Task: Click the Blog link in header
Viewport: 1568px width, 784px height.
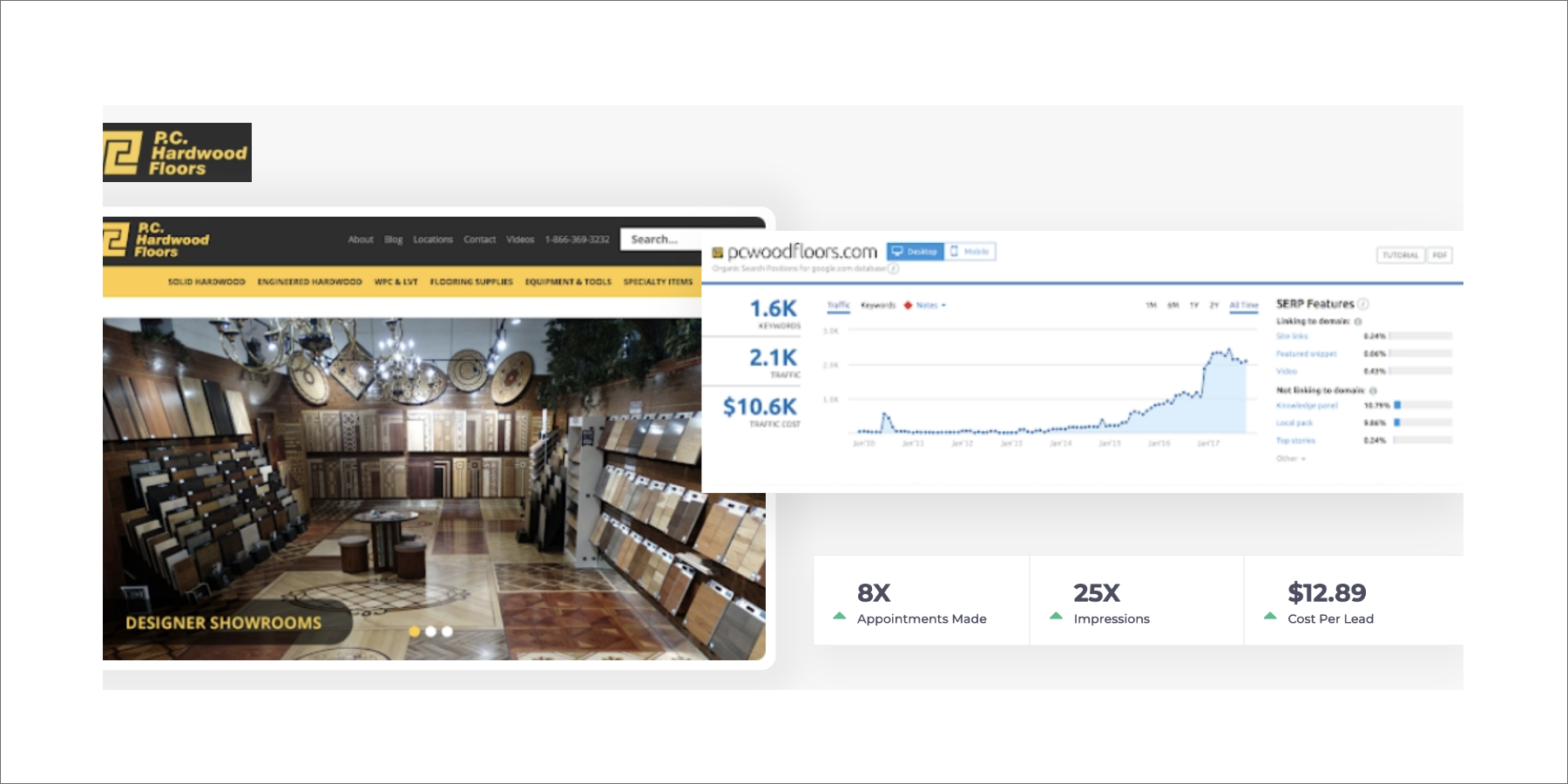Action: [394, 240]
